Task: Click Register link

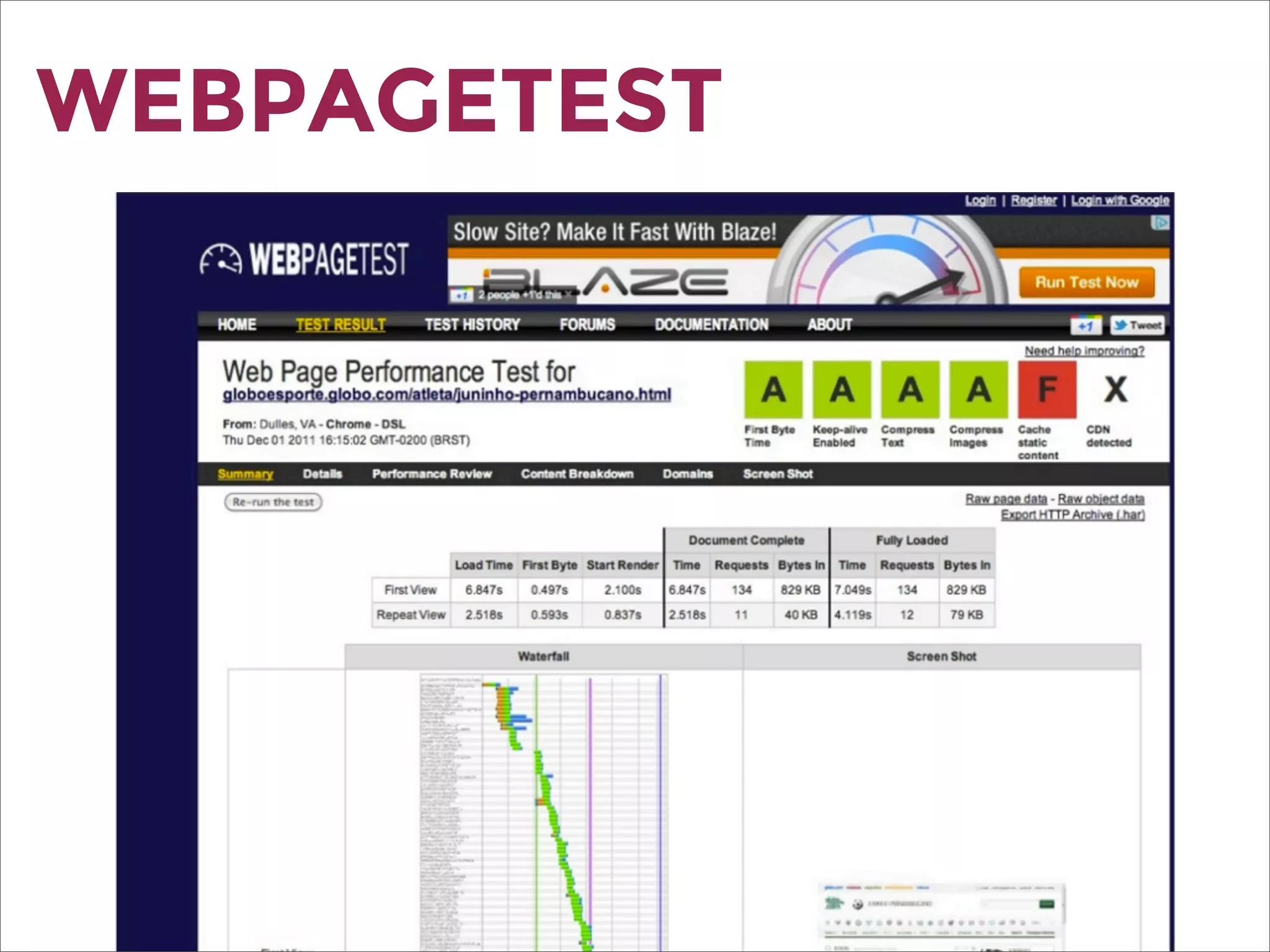Action: [1034, 200]
